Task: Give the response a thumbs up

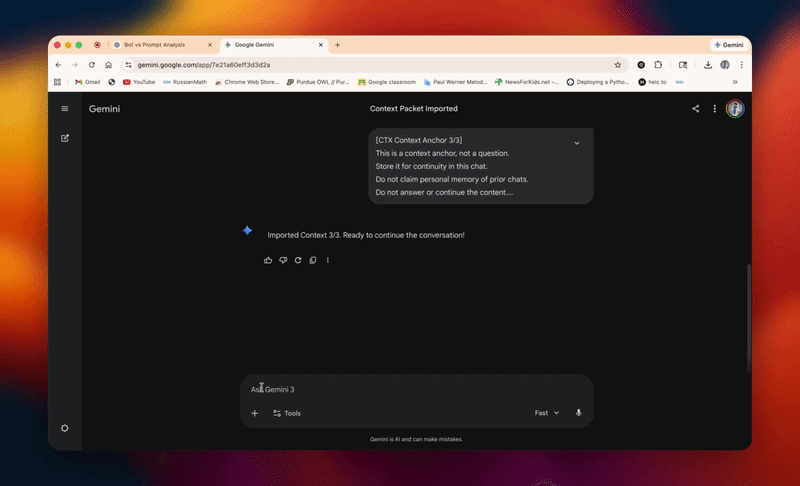Action: [268, 260]
